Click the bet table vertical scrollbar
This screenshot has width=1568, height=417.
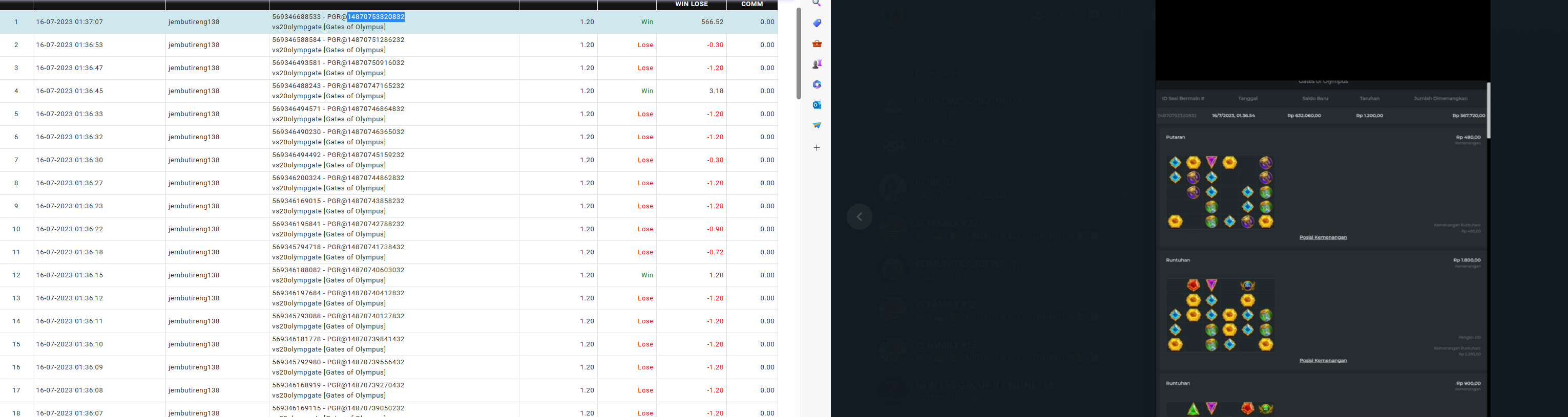coord(799,54)
